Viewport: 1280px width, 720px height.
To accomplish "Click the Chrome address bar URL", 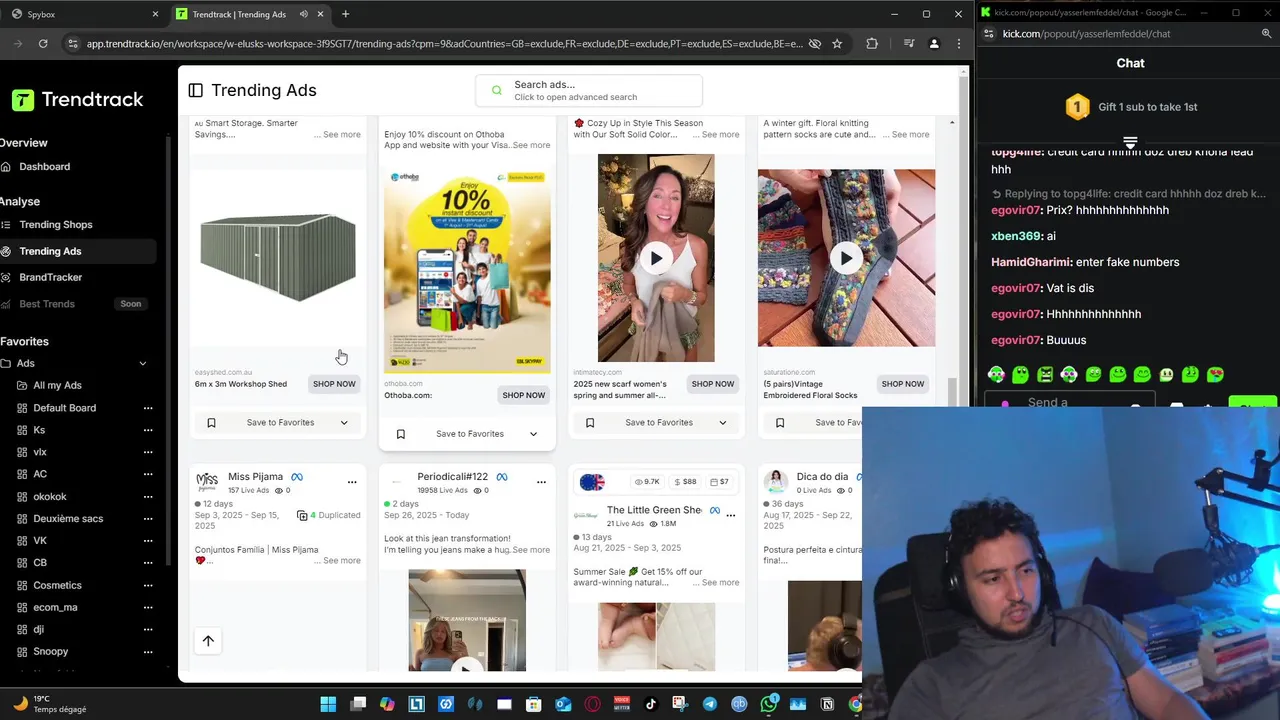I will (x=444, y=44).
